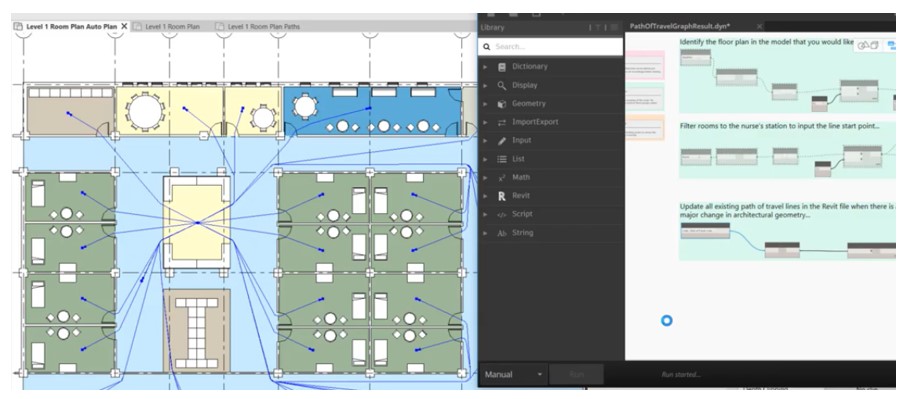Expand the Geometry category arrow

(x=485, y=104)
